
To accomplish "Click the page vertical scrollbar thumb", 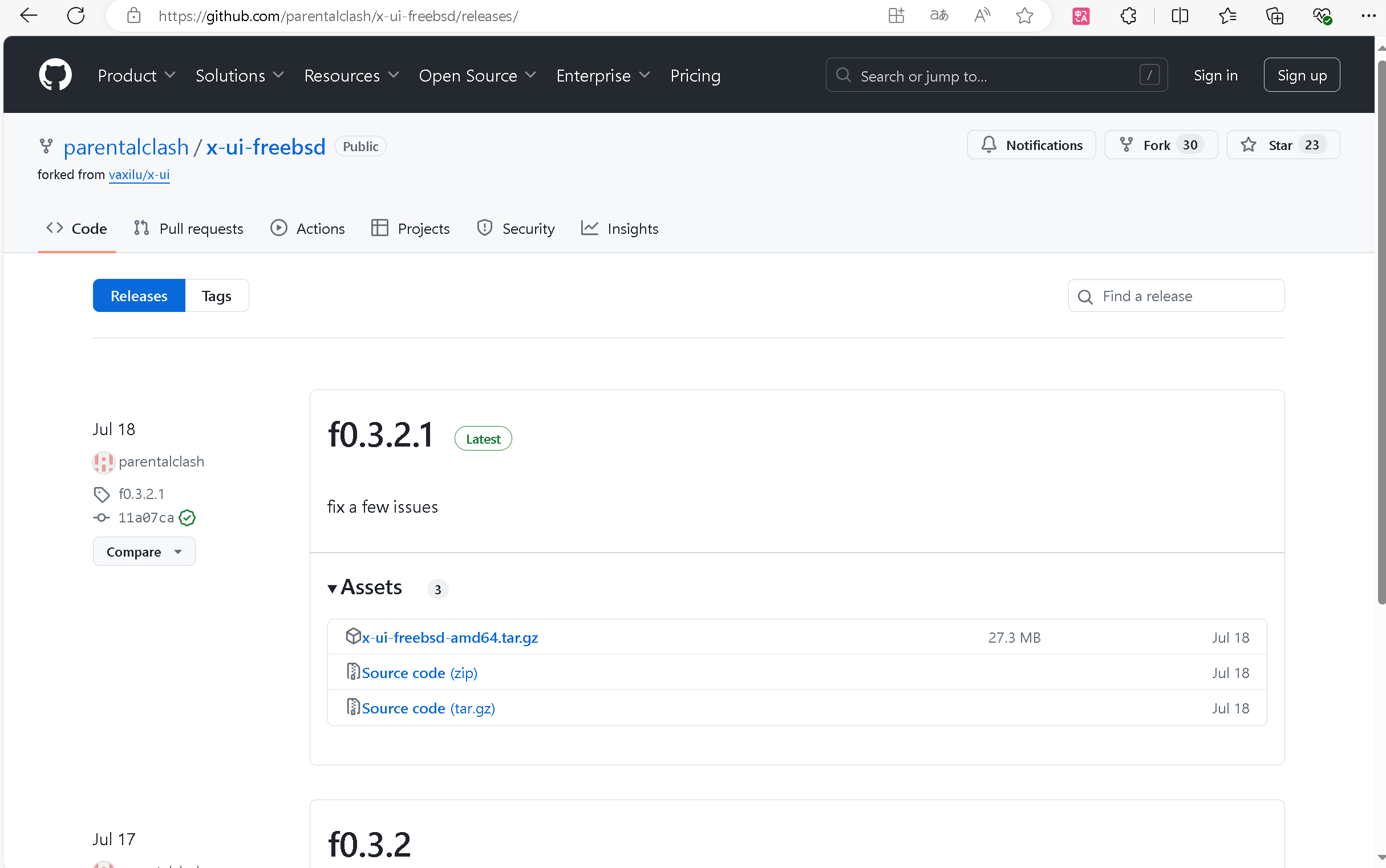I will click(x=1381, y=332).
